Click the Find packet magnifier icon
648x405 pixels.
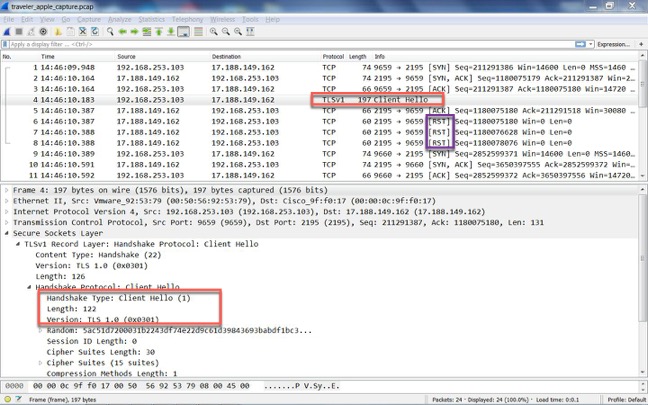tap(110, 32)
